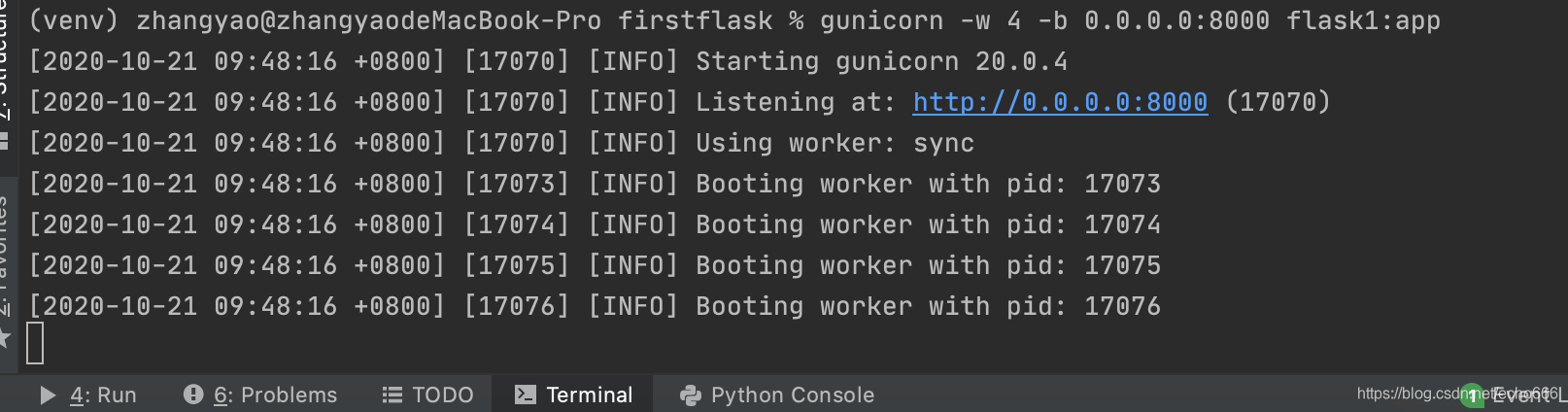Click flask1:app in the command line
1568x412 pixels.
(x=1363, y=20)
